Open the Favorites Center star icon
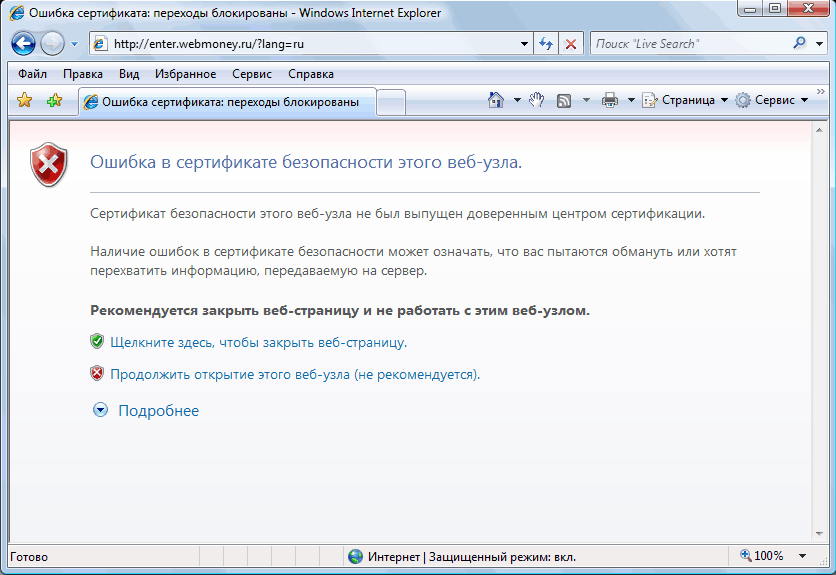Viewport: 836px width, 575px height. tap(25, 101)
